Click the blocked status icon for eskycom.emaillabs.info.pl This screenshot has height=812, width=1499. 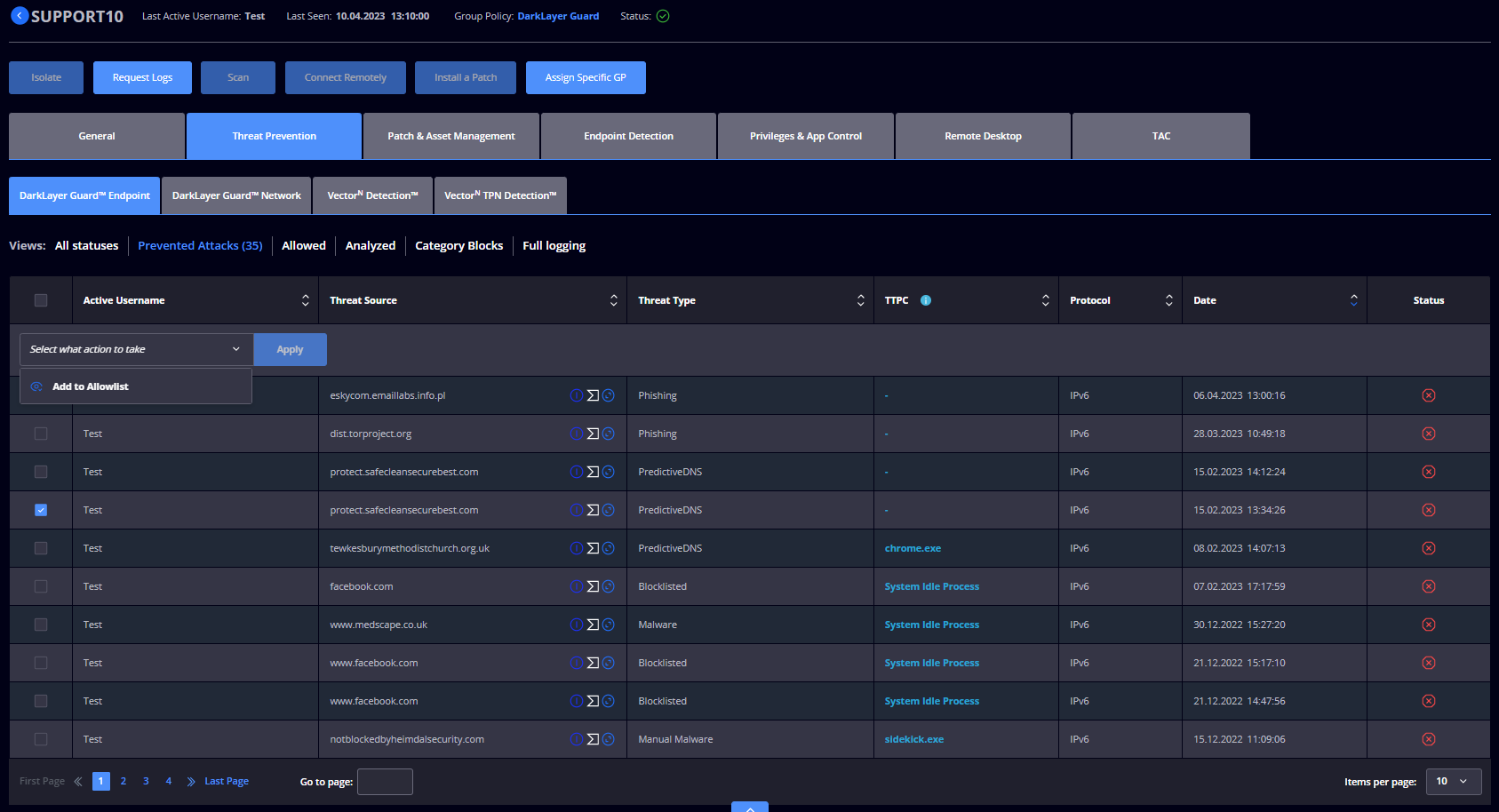coord(1429,395)
